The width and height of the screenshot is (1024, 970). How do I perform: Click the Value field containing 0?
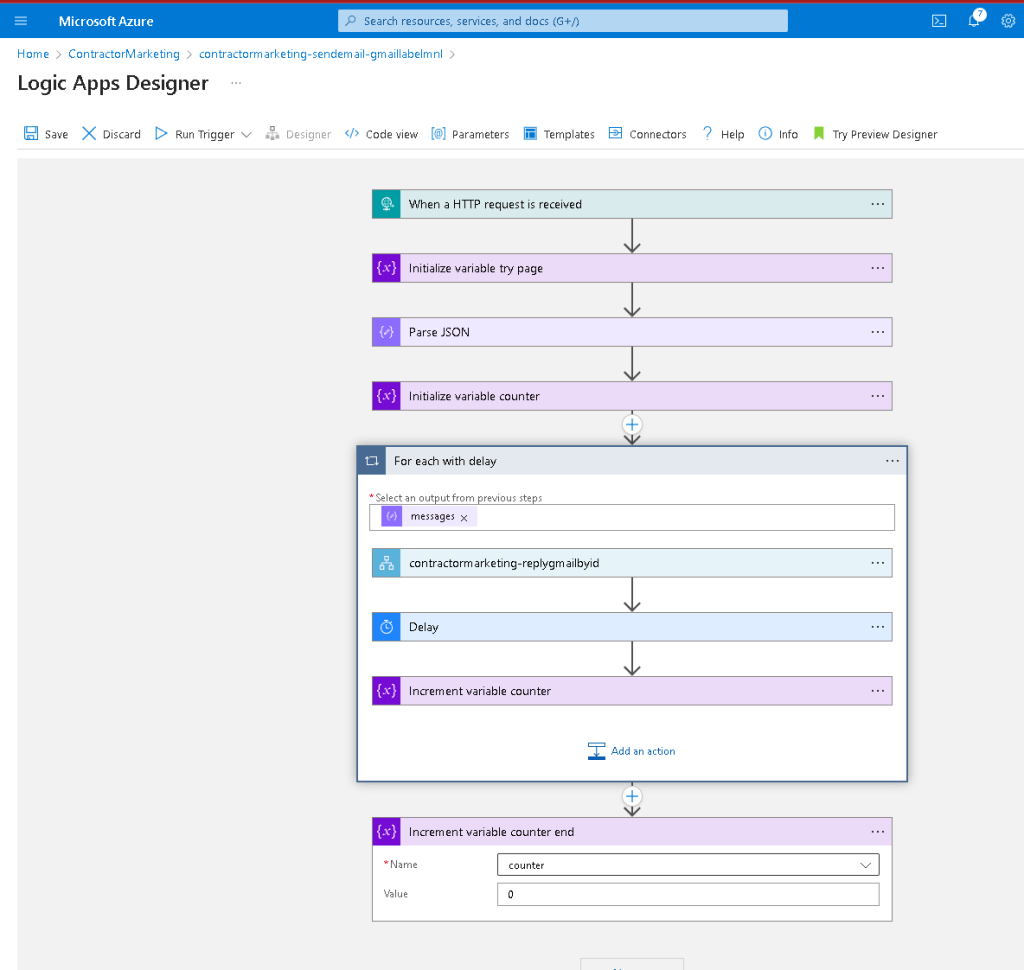coord(688,894)
